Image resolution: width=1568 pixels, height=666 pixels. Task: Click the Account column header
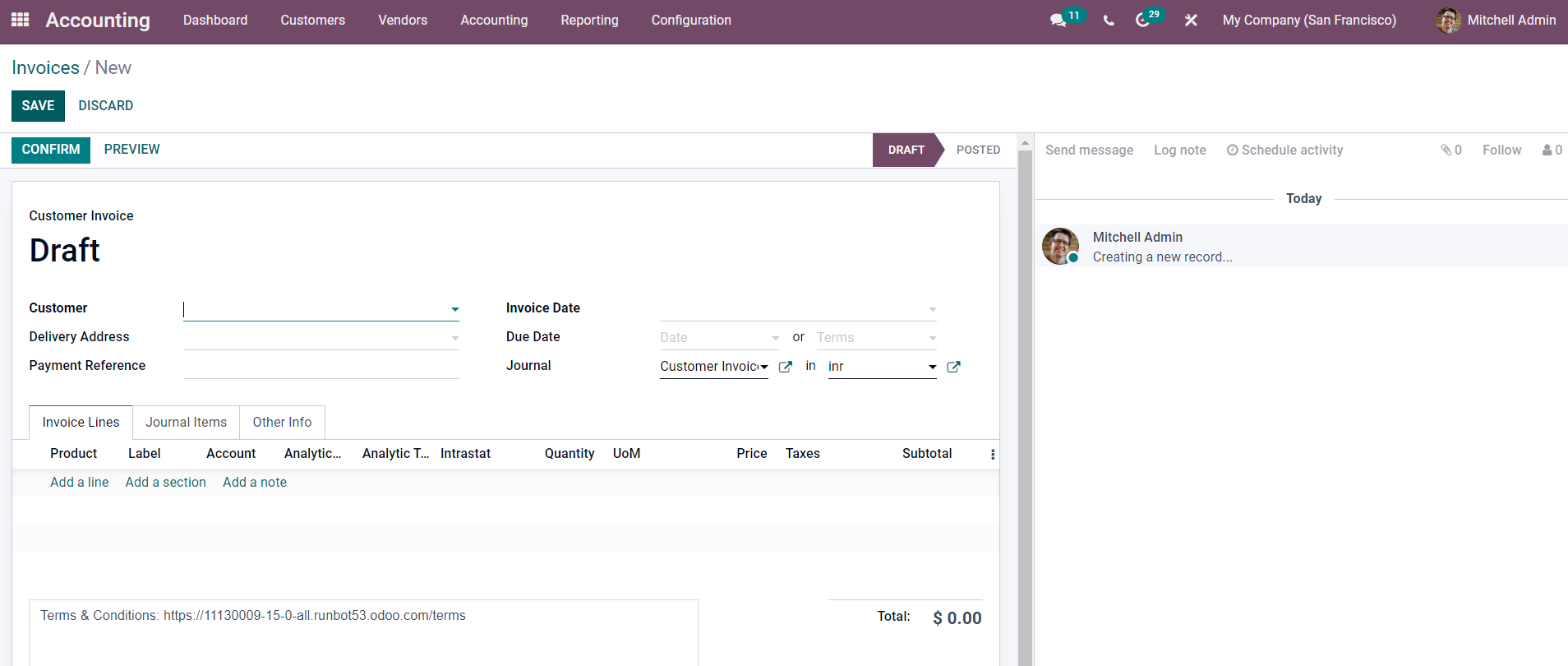click(x=231, y=454)
